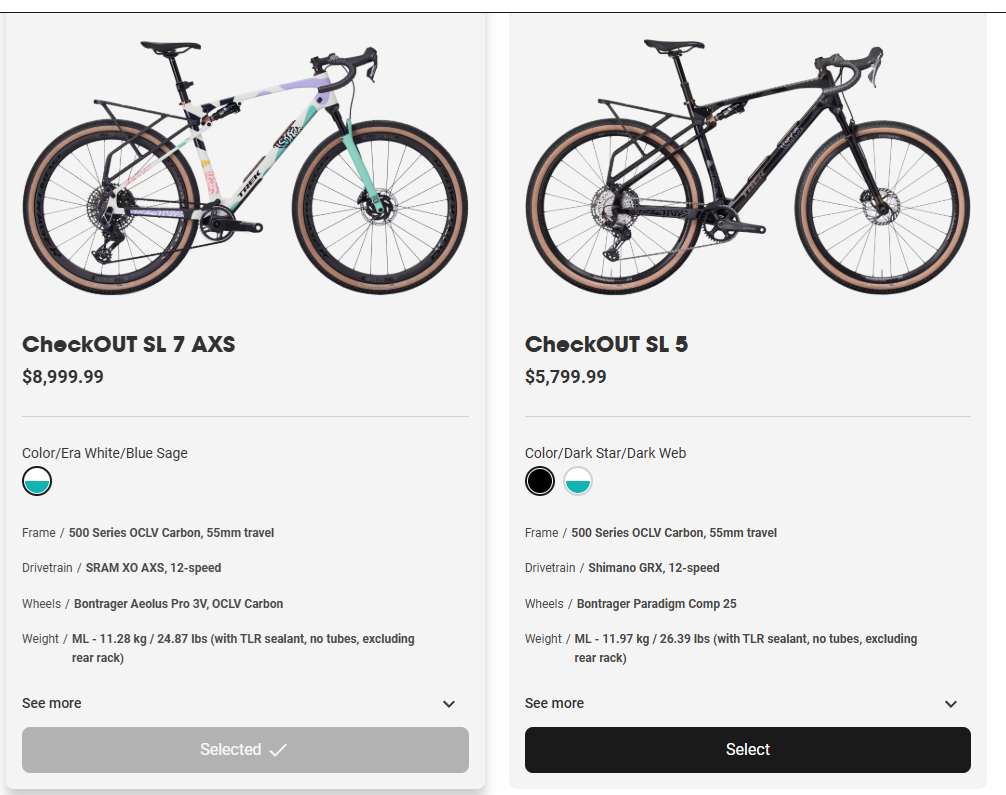The width and height of the screenshot is (1006, 795).
Task: Expand the chevron arrow under CheckOUT SL 7 AXS
Action: pos(449,704)
